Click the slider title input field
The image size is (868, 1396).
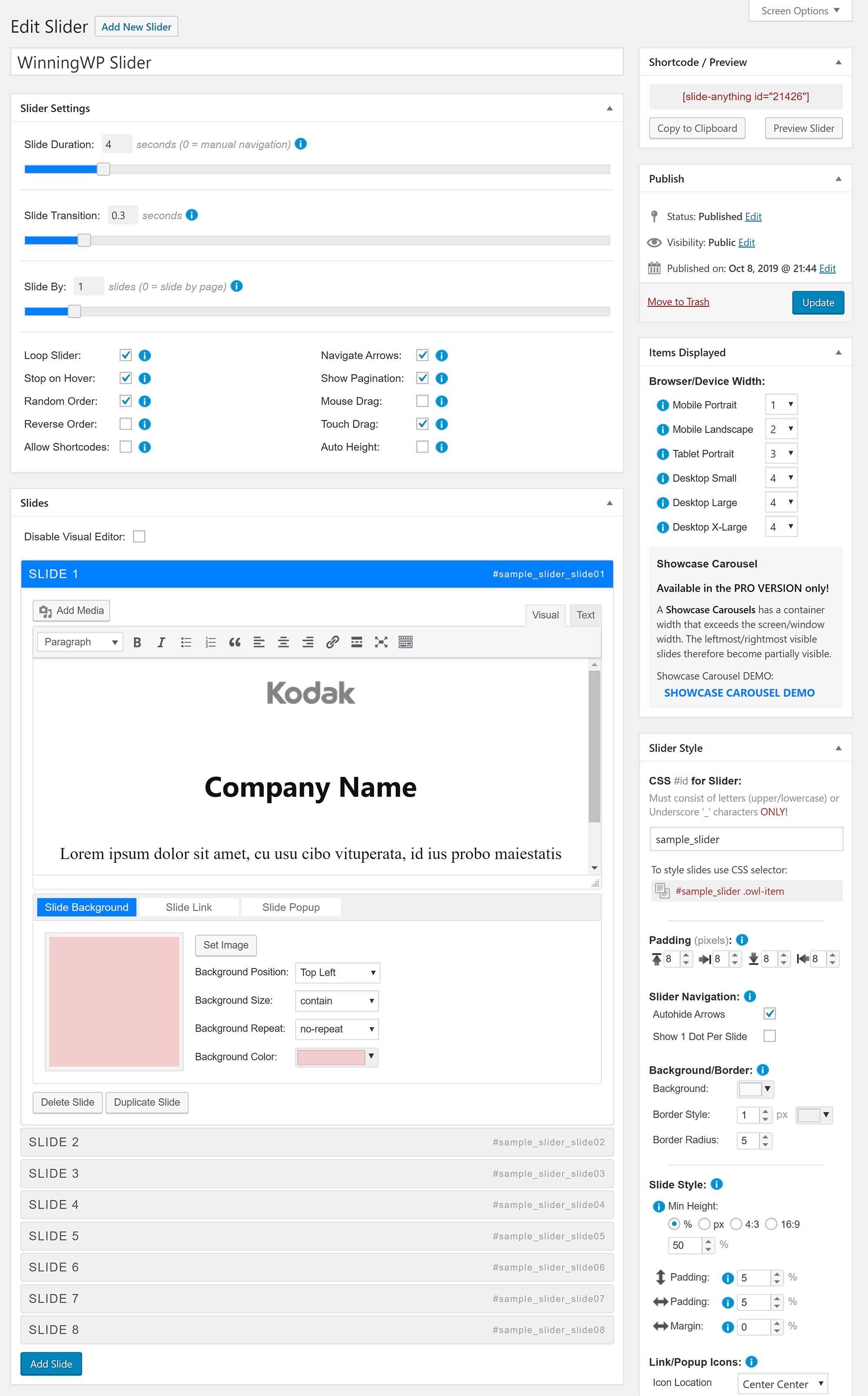317,62
